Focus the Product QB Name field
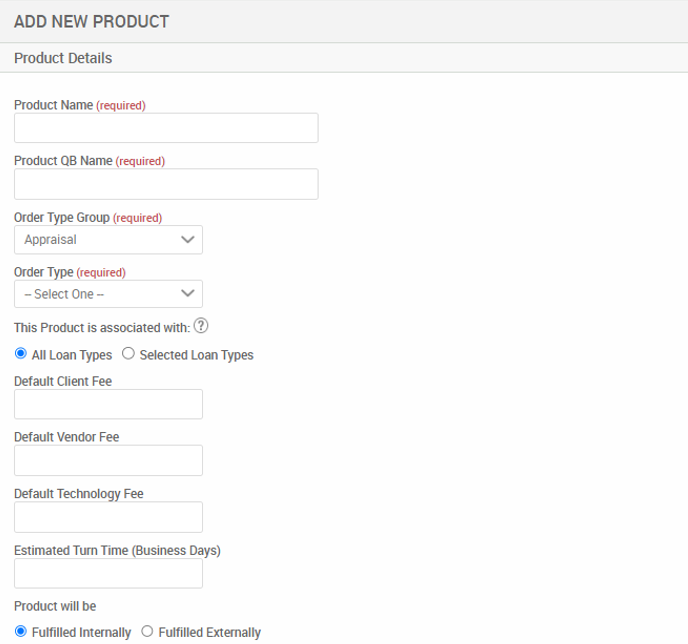Image resolution: width=688 pixels, height=644 pixels. (166, 184)
